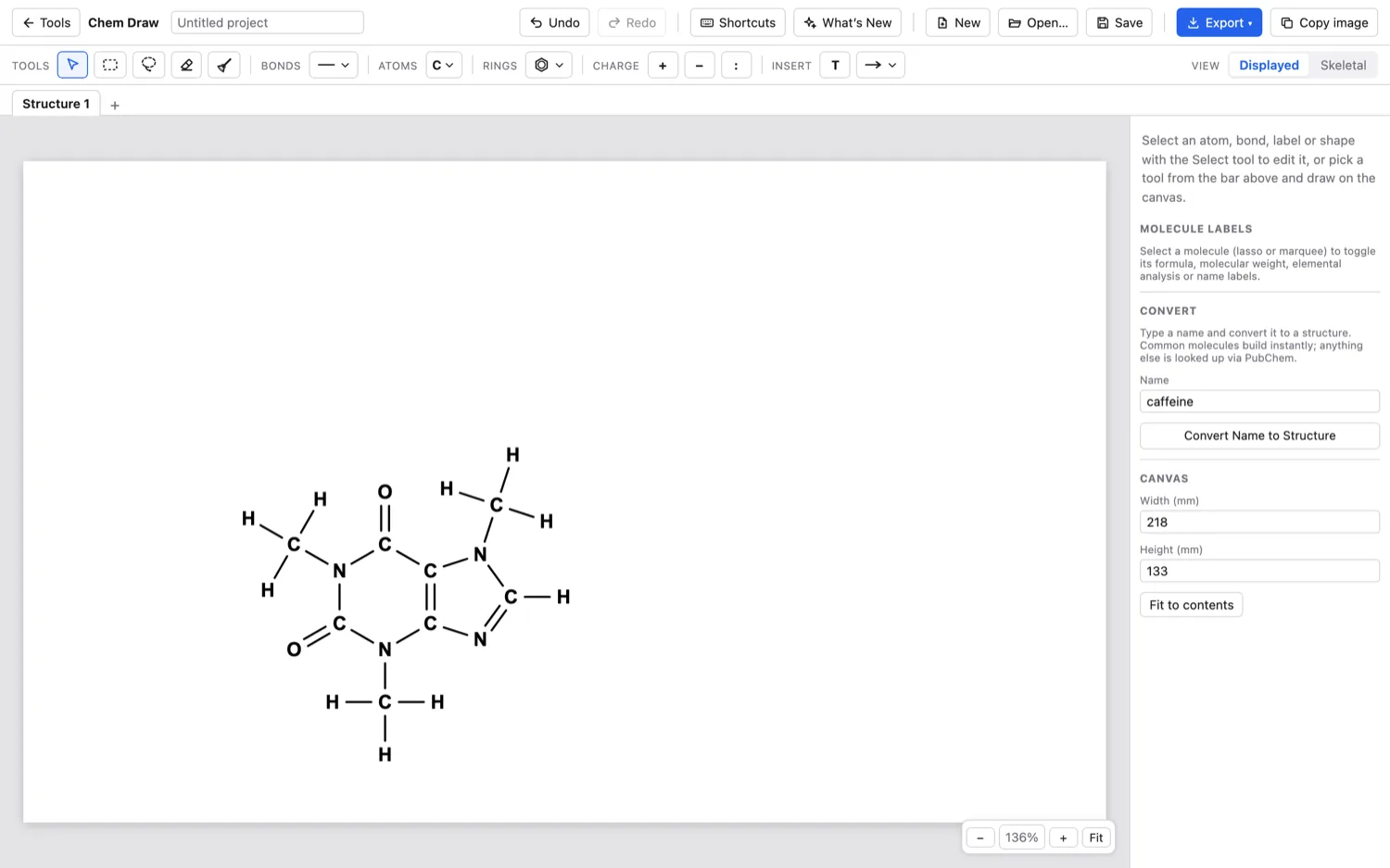Open the Rings template dropdown
This screenshot has width=1390, height=868.
549,65
